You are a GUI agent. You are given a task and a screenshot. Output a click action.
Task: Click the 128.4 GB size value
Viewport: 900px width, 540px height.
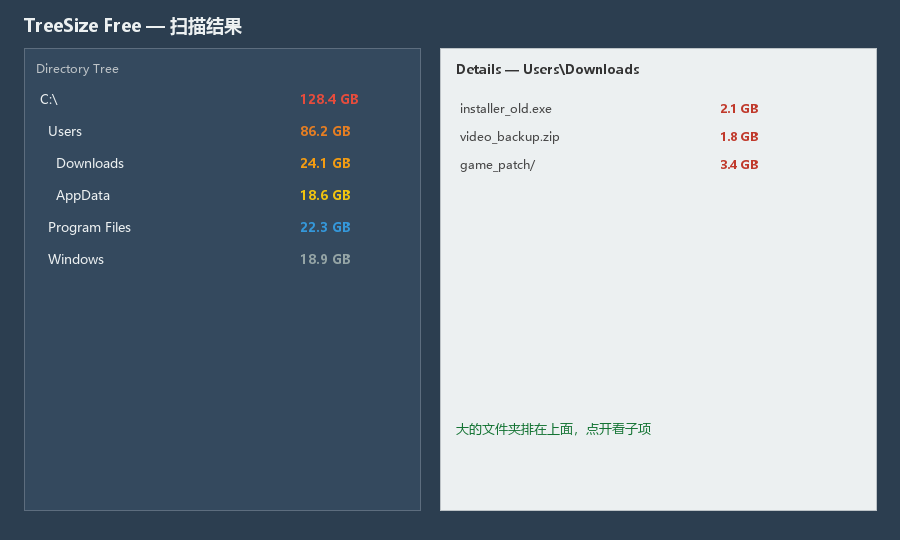pyautogui.click(x=329, y=99)
